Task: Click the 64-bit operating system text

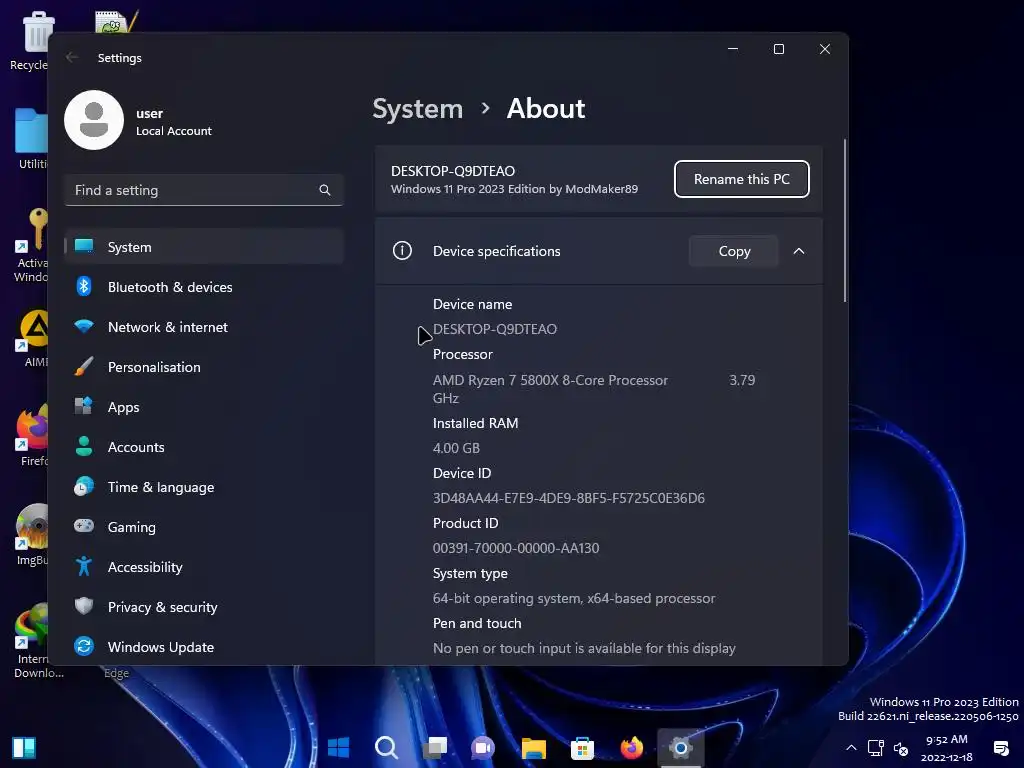Action: 574,598
